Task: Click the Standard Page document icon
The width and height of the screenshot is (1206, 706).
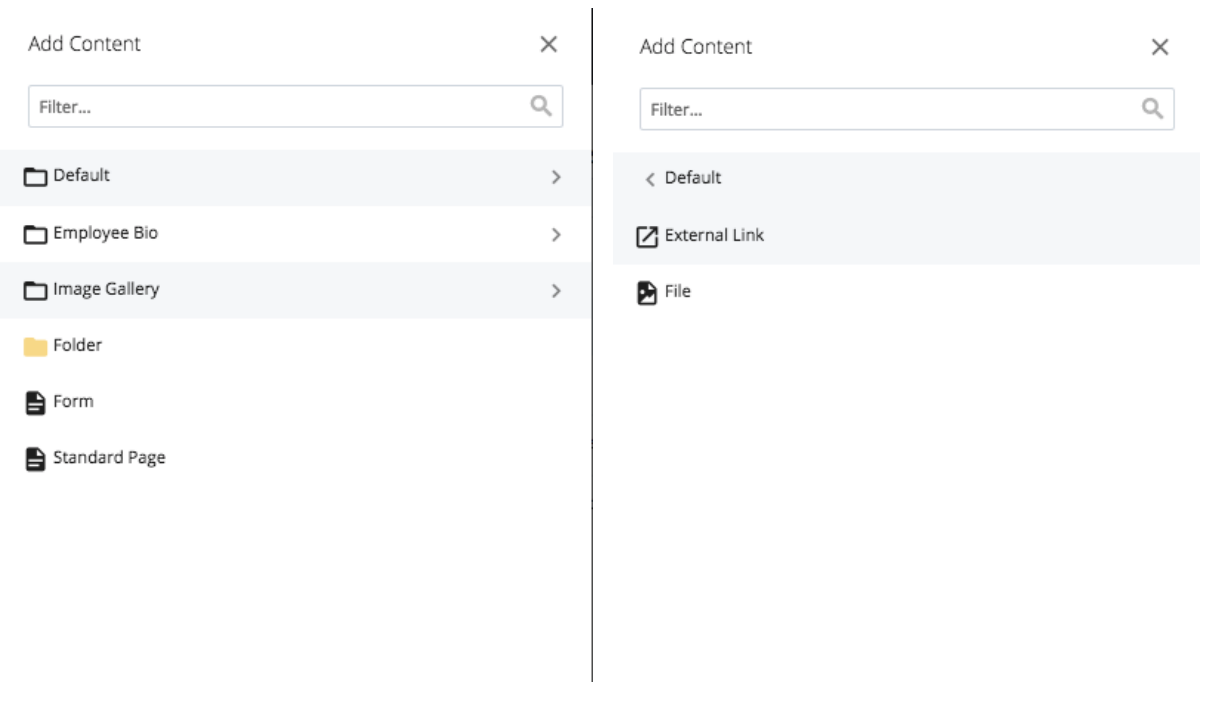Action: pyautogui.click(x=35, y=459)
